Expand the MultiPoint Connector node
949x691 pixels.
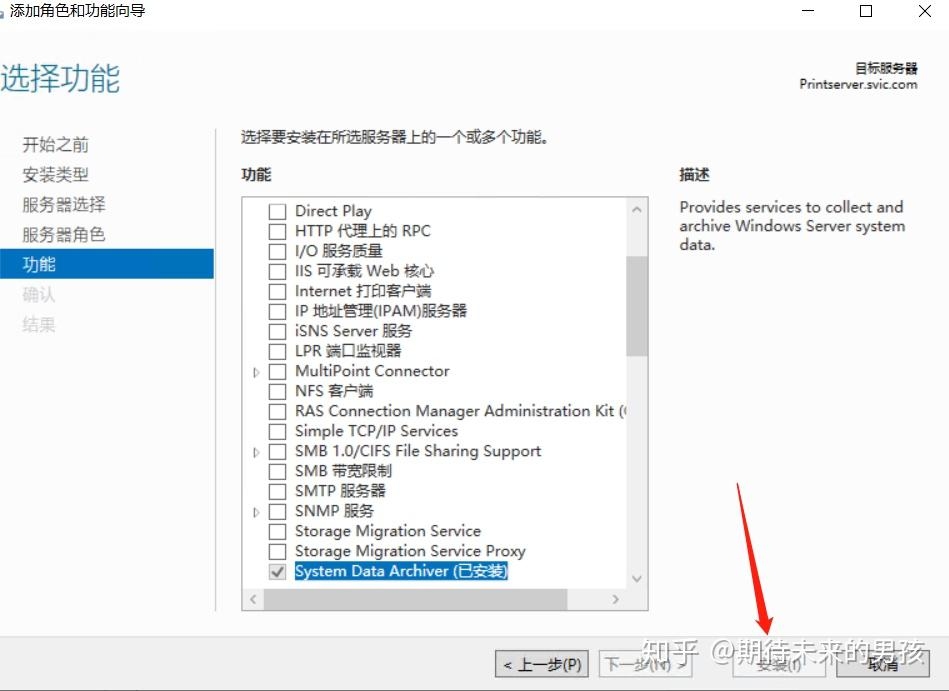(x=257, y=371)
